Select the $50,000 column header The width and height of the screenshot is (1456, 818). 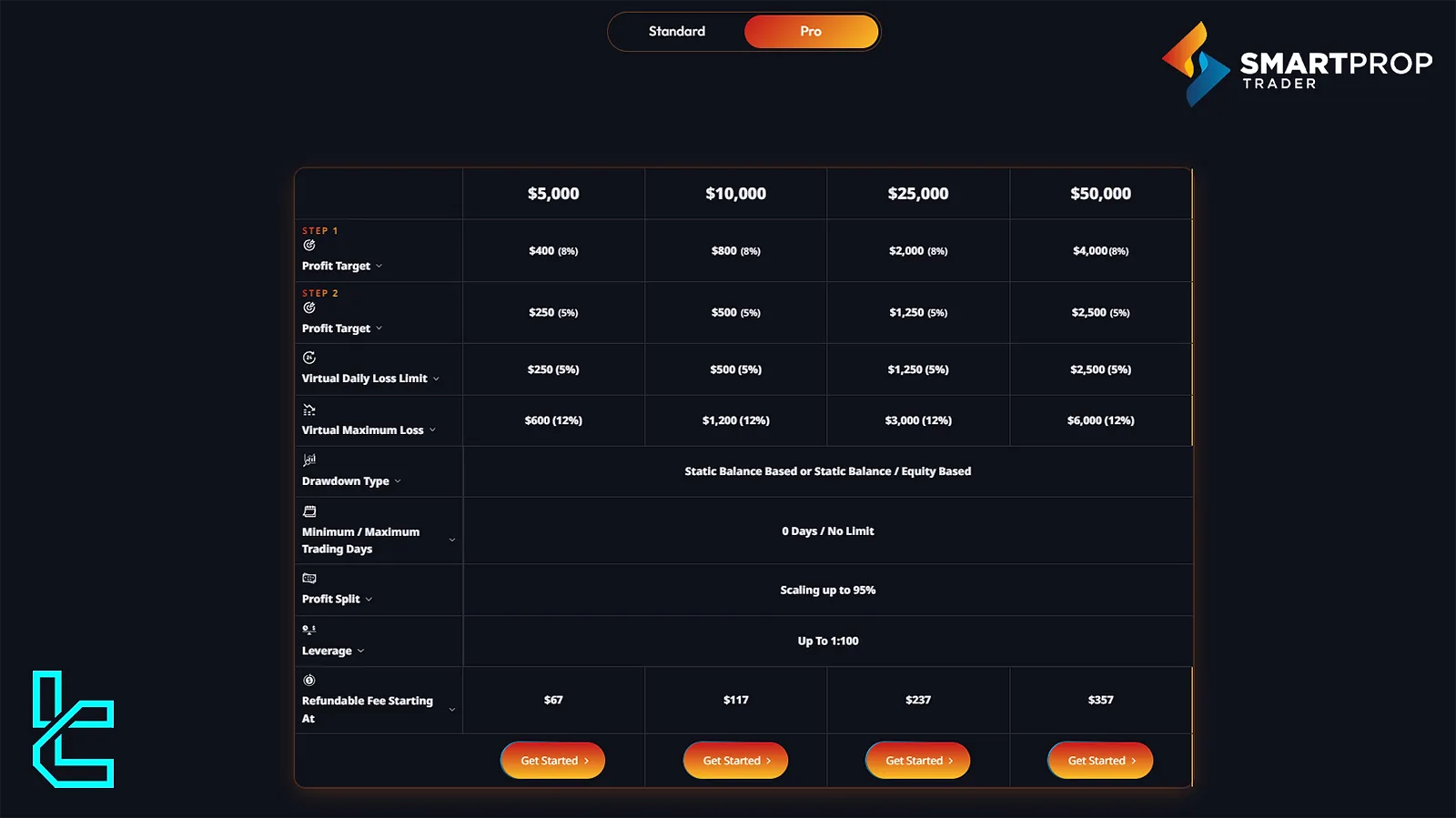click(1101, 194)
